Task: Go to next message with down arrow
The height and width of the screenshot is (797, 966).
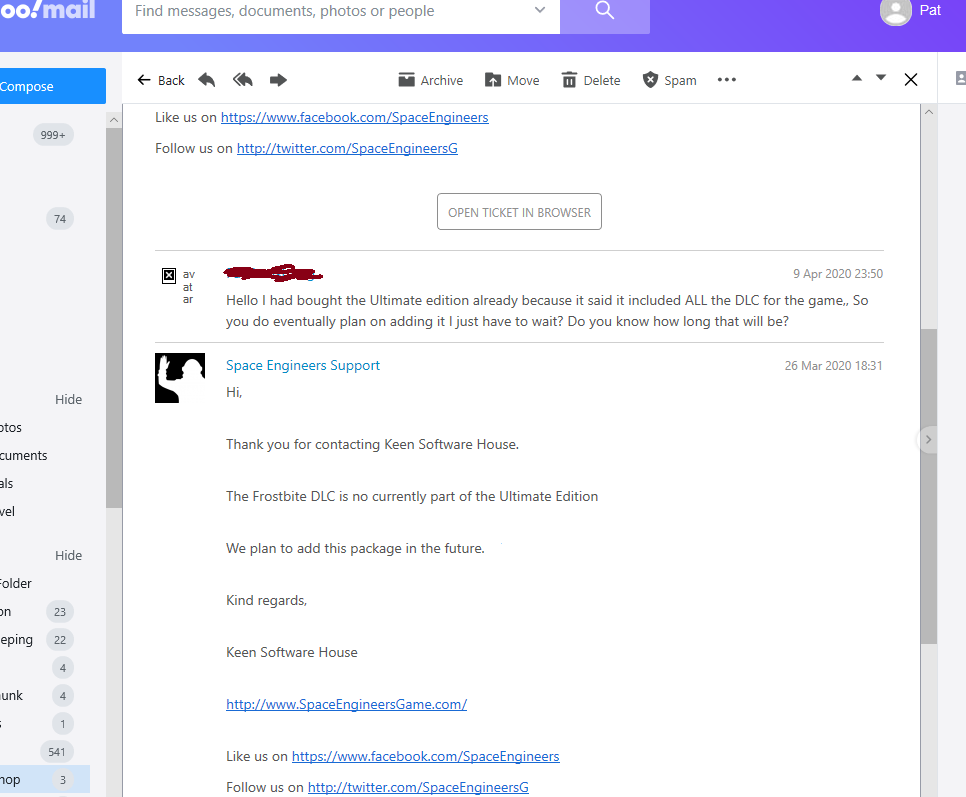Action: pyautogui.click(x=881, y=78)
